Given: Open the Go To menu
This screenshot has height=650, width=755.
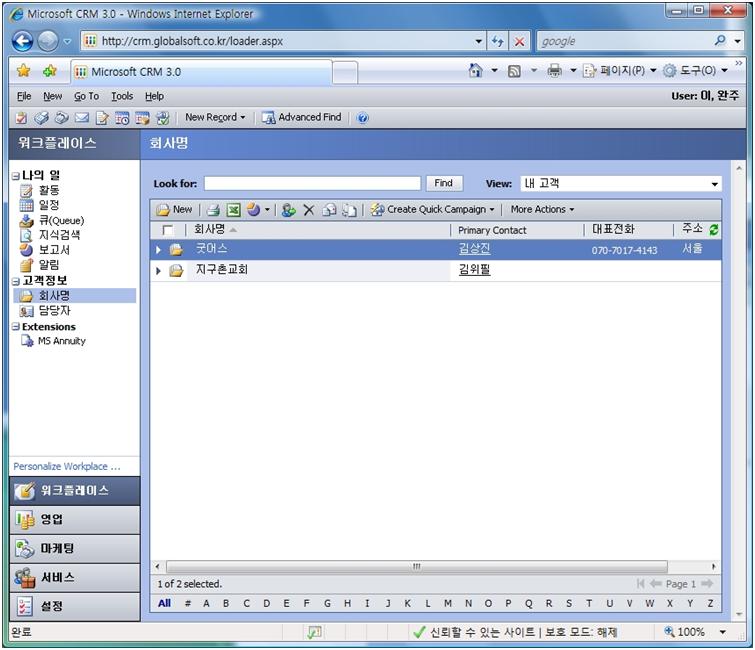Looking at the screenshot, I should pos(86,96).
